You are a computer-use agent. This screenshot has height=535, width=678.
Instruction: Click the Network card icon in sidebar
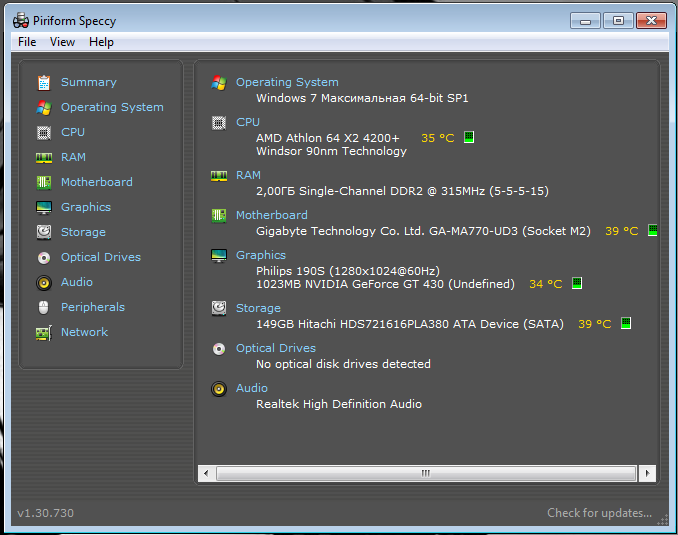[44, 333]
